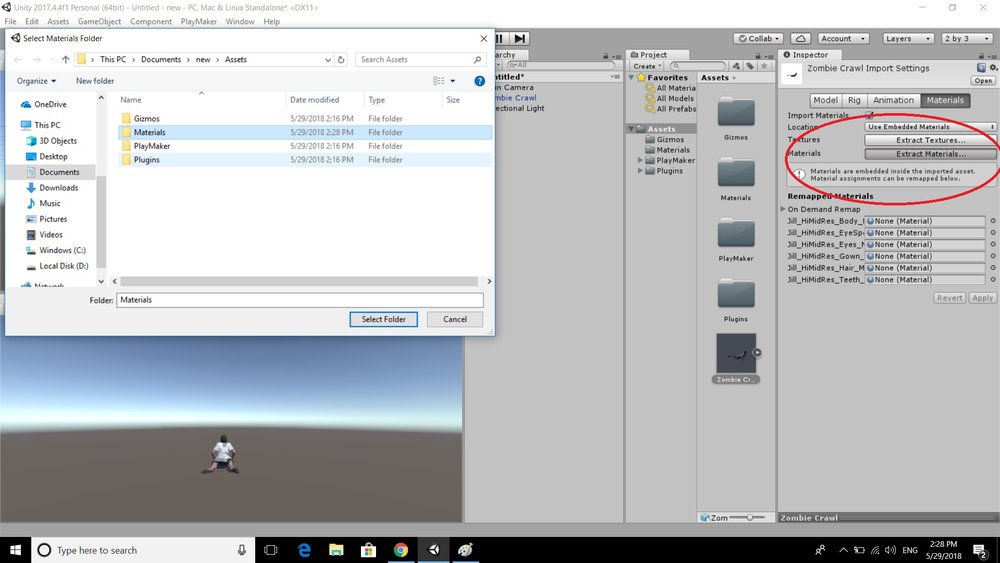Image resolution: width=1000 pixels, height=563 pixels.
Task: Select the Gizmos folder thumbnail in Project
Action: tap(736, 113)
